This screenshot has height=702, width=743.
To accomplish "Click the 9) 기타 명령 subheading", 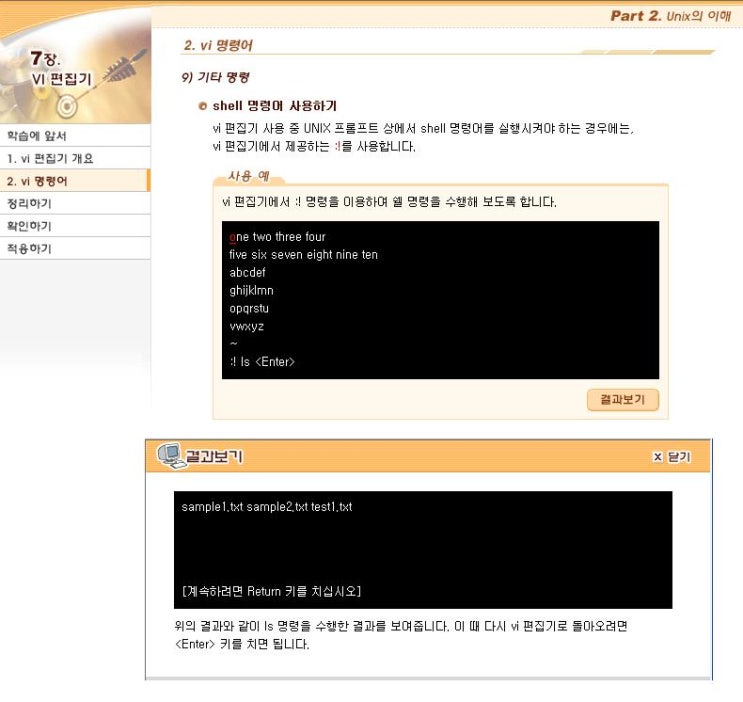I will [x=215, y=77].
